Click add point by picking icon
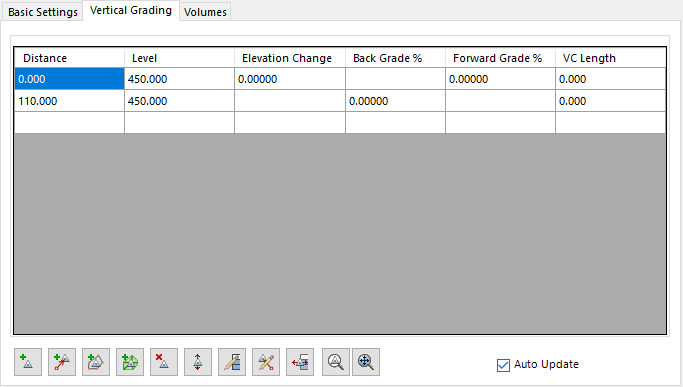 point(62,362)
